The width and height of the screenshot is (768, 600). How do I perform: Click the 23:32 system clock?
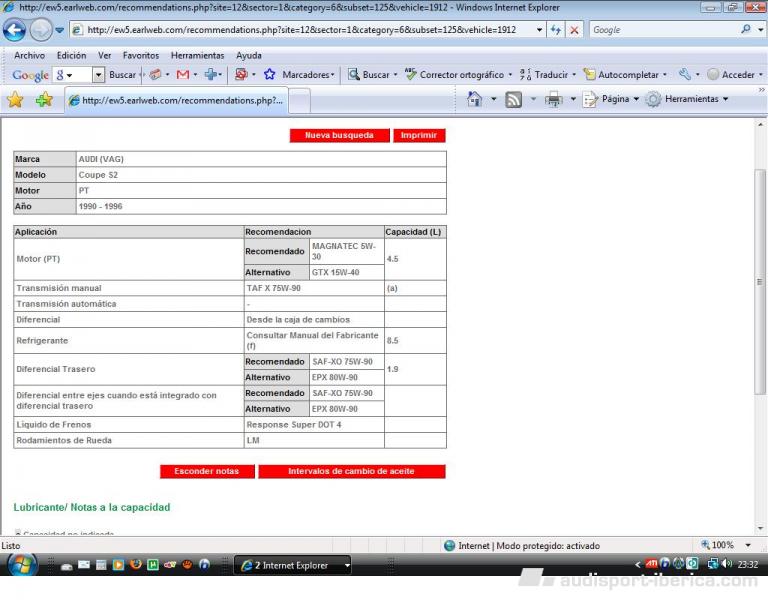(x=748, y=565)
